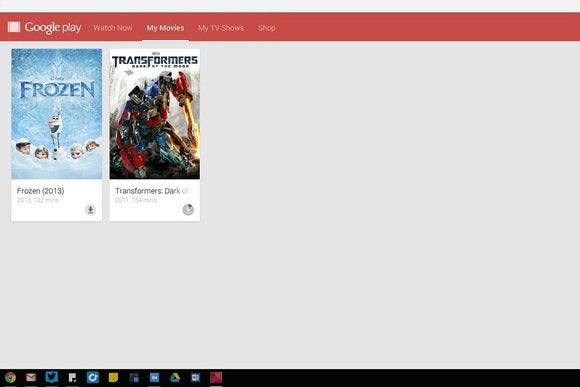Open the blue square app icon in the shelf
Image resolution: width=580 pixels, height=387 pixels.
pyautogui.click(x=154, y=377)
